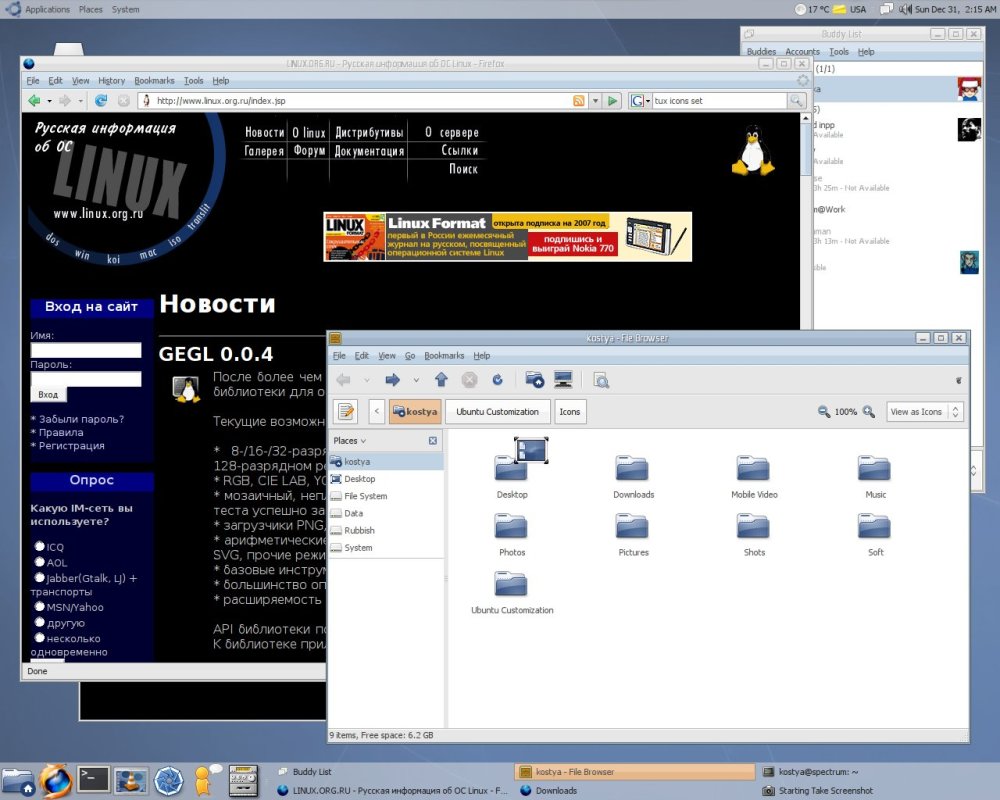The image size is (1000, 800).
Task: Click the Linux Format banner ad
Action: click(508, 236)
